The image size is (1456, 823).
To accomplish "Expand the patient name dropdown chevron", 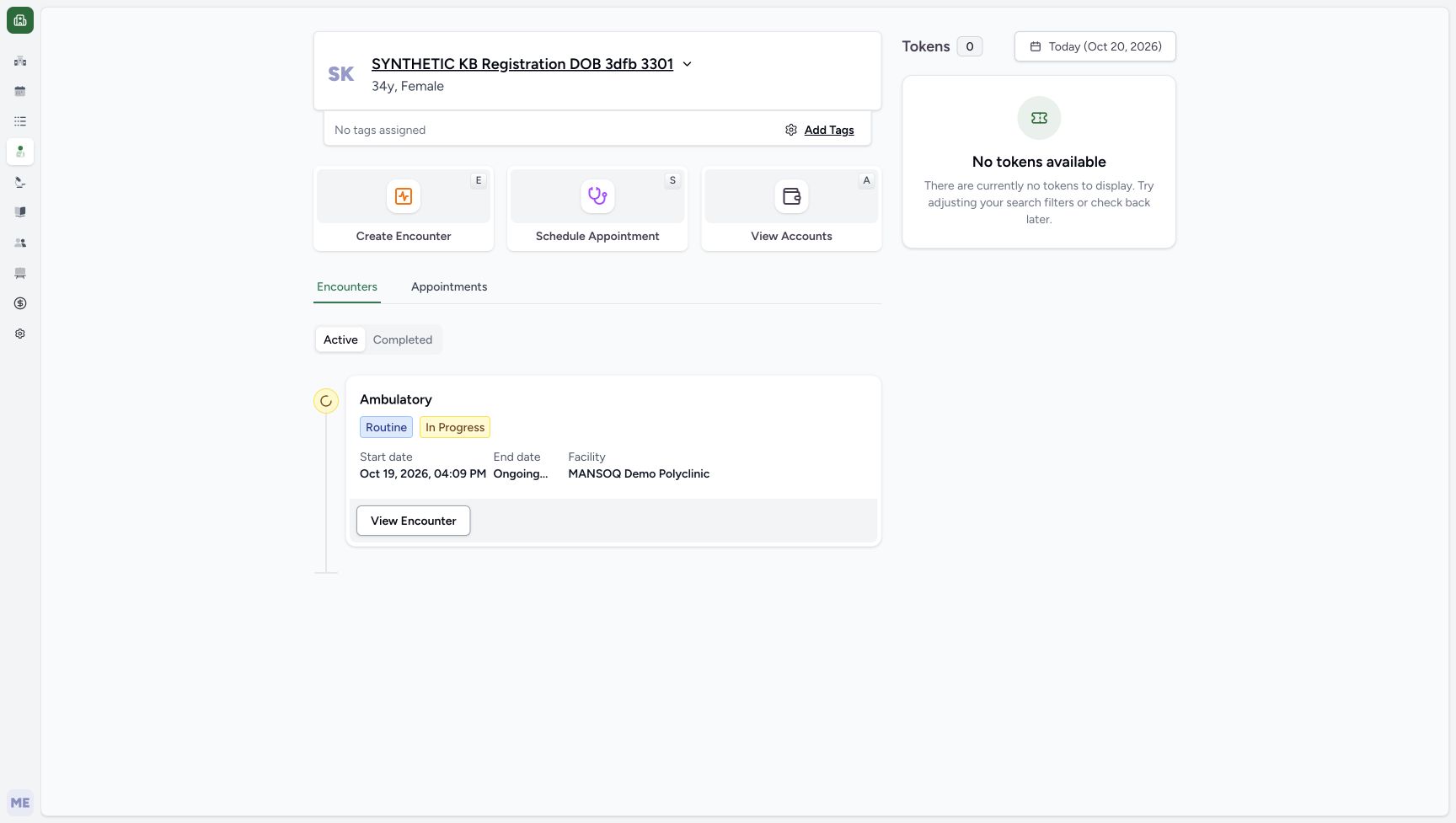I will click(687, 64).
